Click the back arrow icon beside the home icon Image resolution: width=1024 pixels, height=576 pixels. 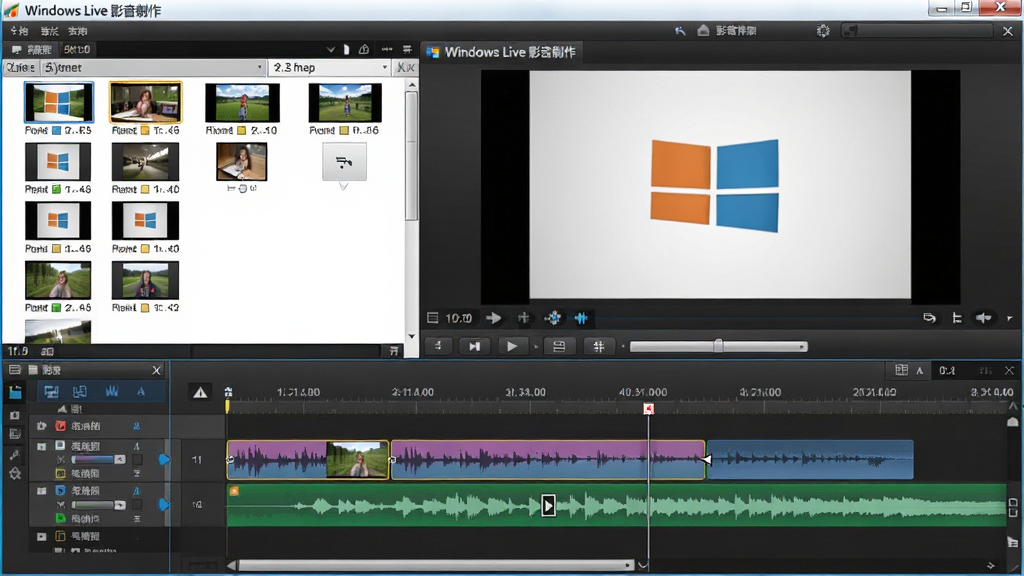click(680, 31)
